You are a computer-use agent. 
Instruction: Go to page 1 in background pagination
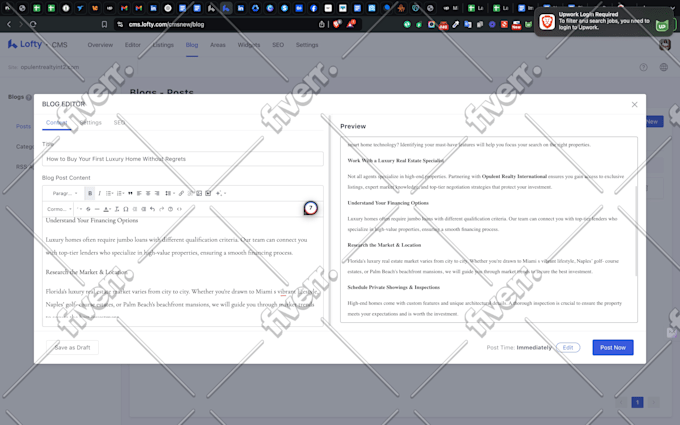point(637,402)
